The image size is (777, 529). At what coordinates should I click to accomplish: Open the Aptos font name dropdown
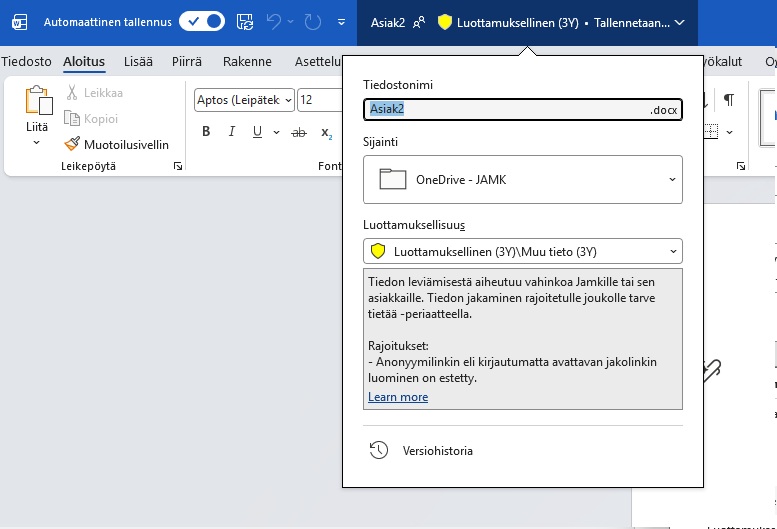[x=288, y=99]
